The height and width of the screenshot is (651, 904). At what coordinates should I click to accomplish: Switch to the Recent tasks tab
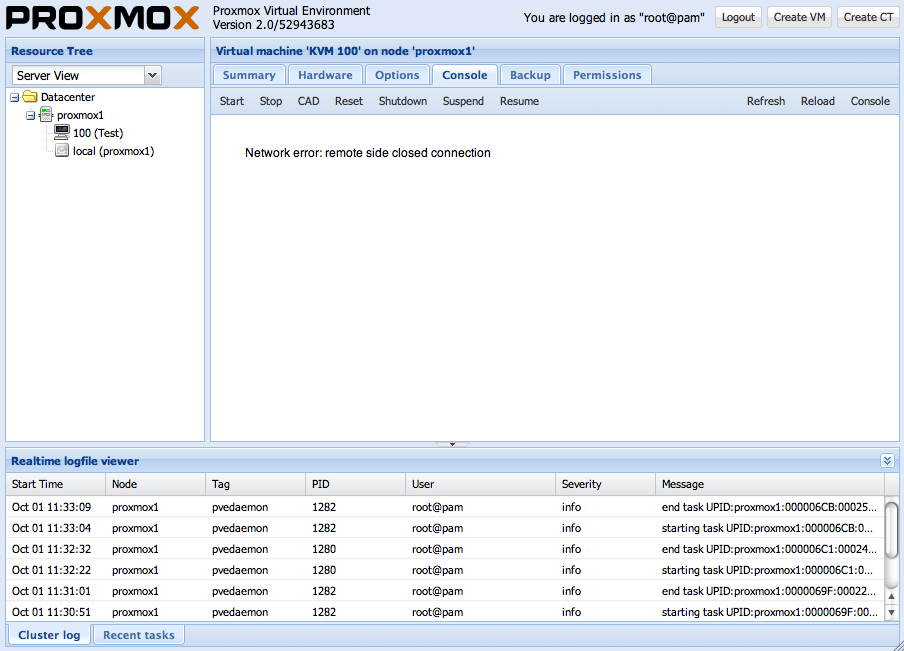[139, 635]
